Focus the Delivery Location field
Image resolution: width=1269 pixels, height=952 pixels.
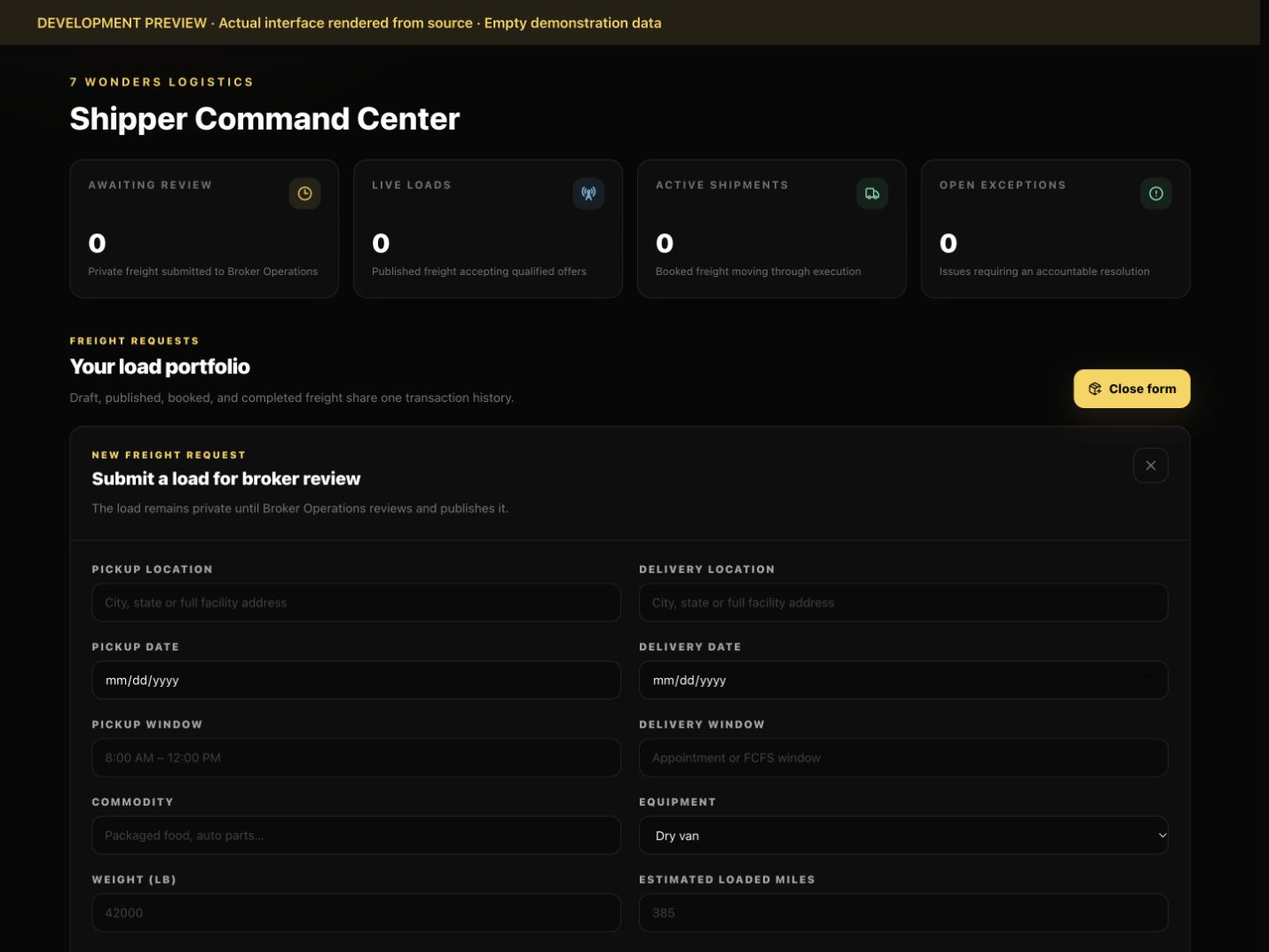click(x=903, y=602)
